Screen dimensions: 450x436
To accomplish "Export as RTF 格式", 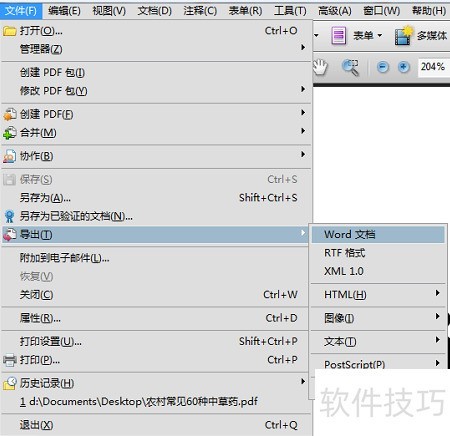I will click(378, 253).
